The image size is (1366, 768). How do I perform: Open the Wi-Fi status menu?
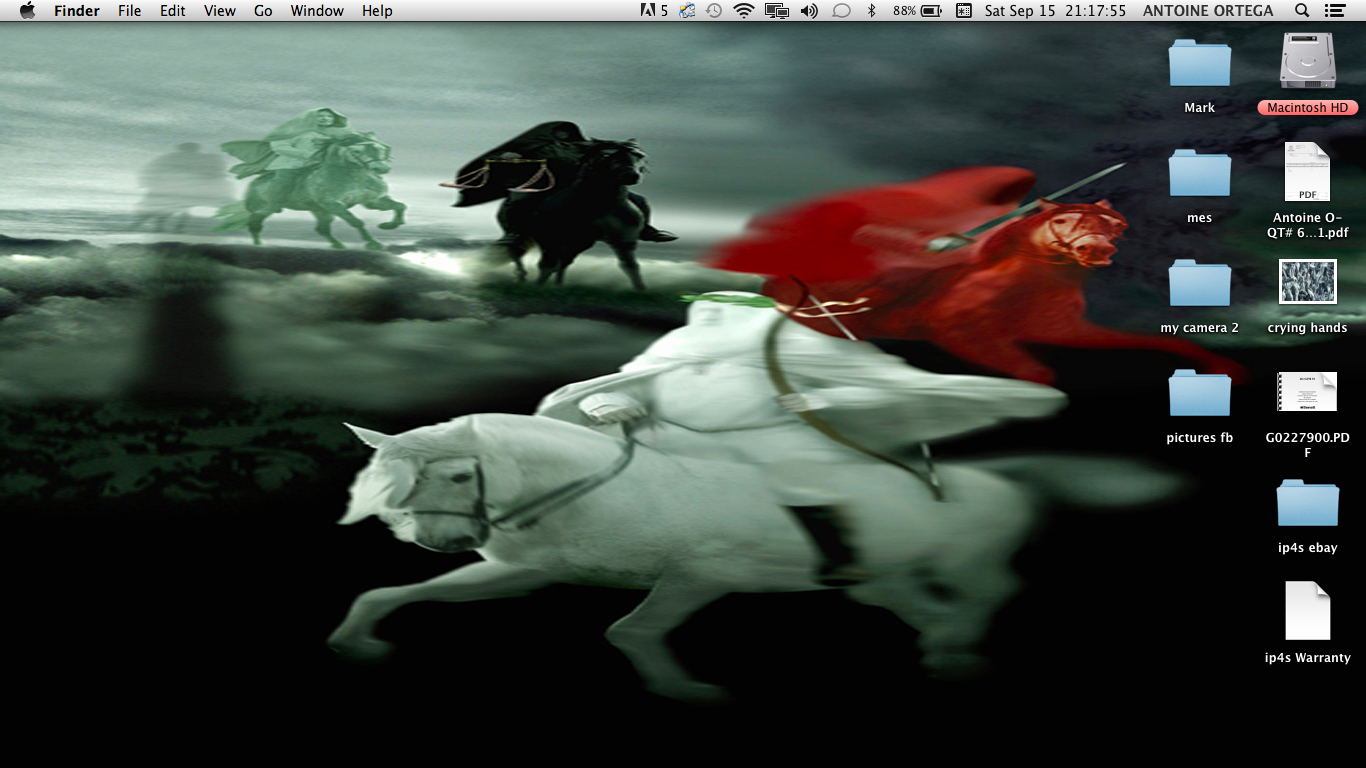click(743, 11)
